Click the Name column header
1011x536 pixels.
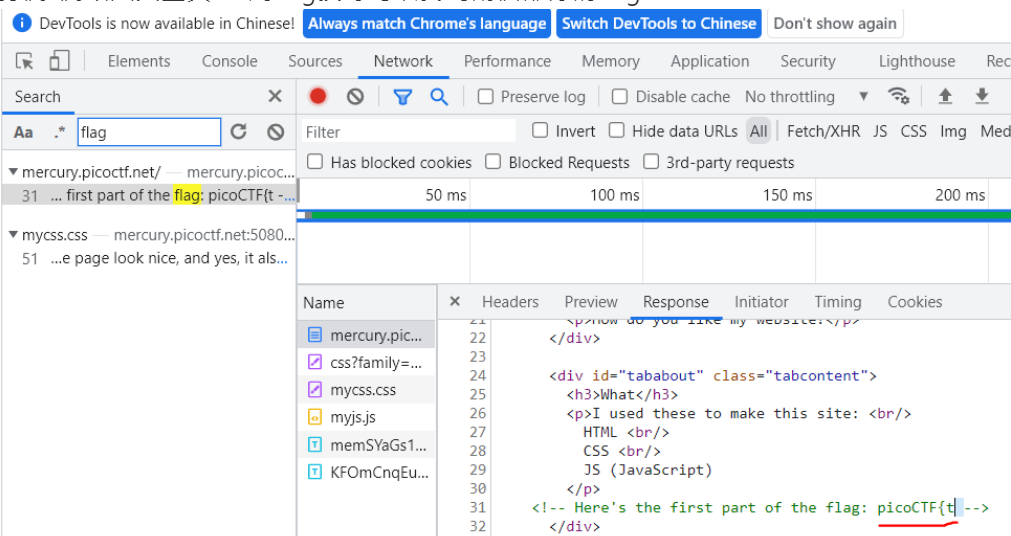[366, 303]
